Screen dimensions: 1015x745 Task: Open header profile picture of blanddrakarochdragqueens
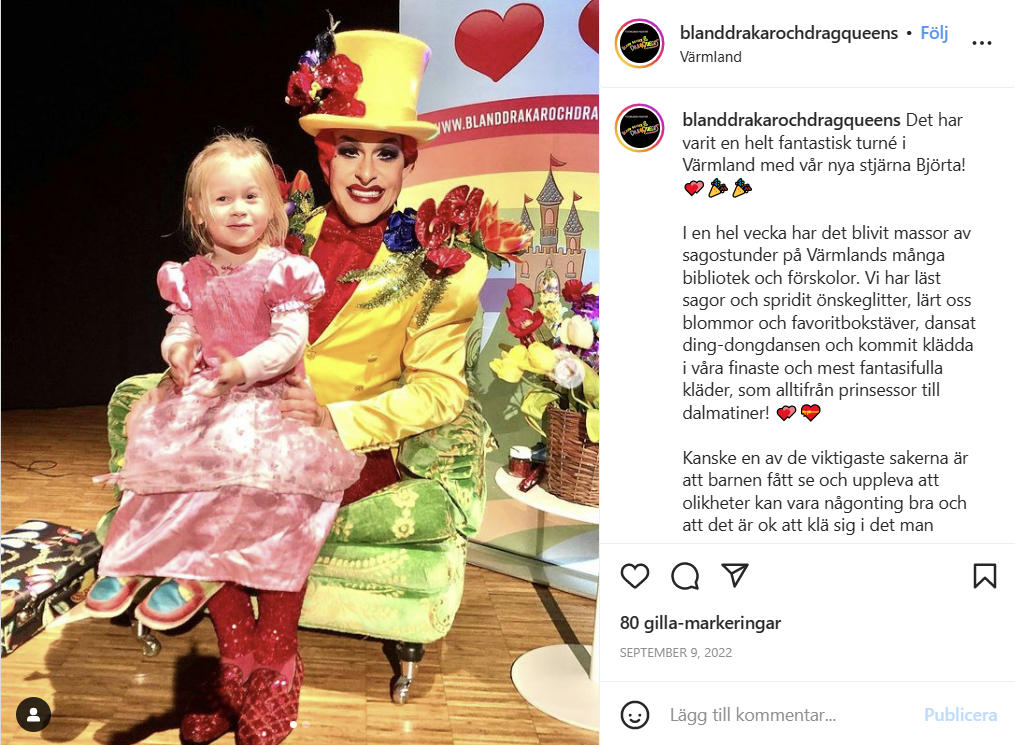click(x=640, y=43)
